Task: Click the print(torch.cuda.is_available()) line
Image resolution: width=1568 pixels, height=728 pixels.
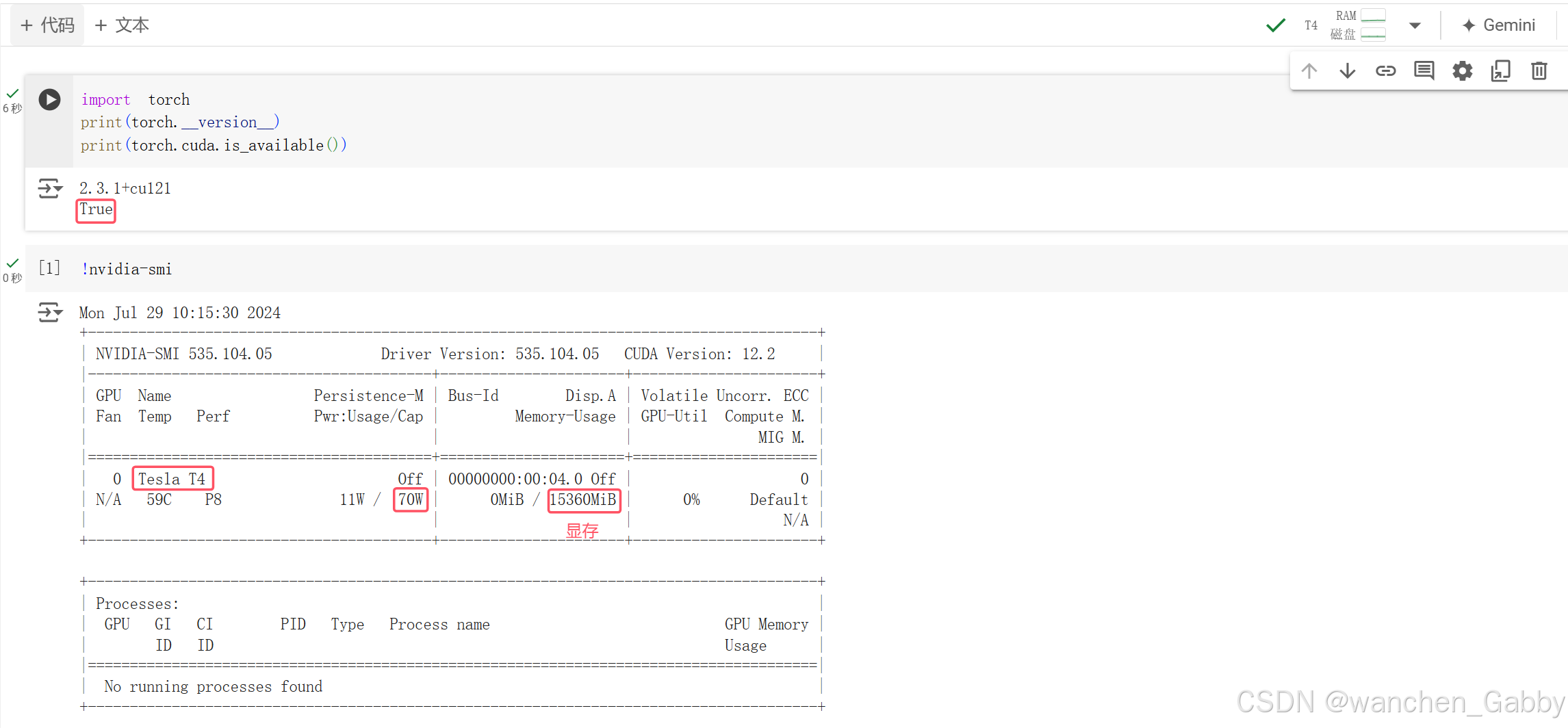Action: [214, 145]
